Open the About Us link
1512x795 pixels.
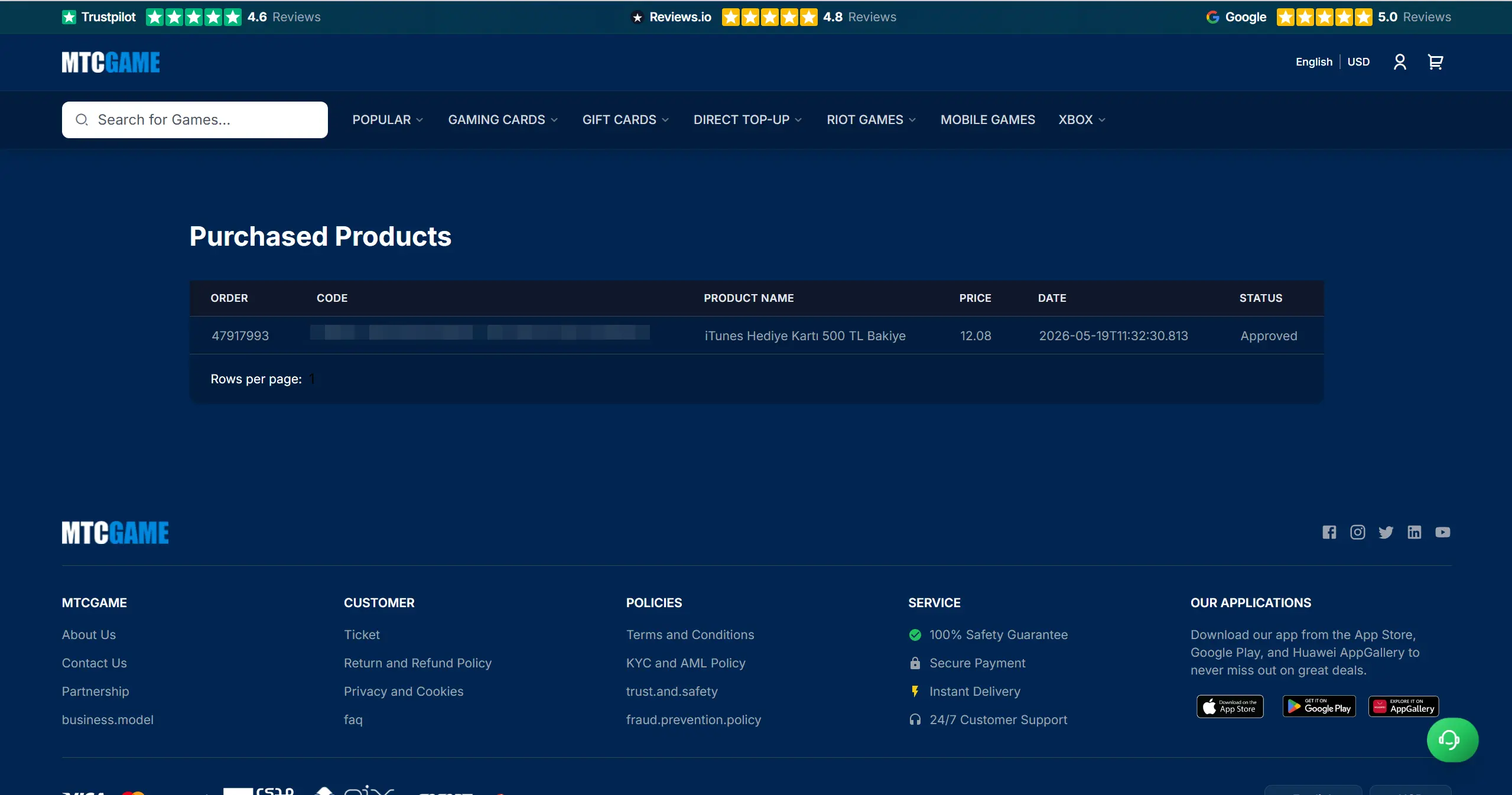tap(89, 635)
